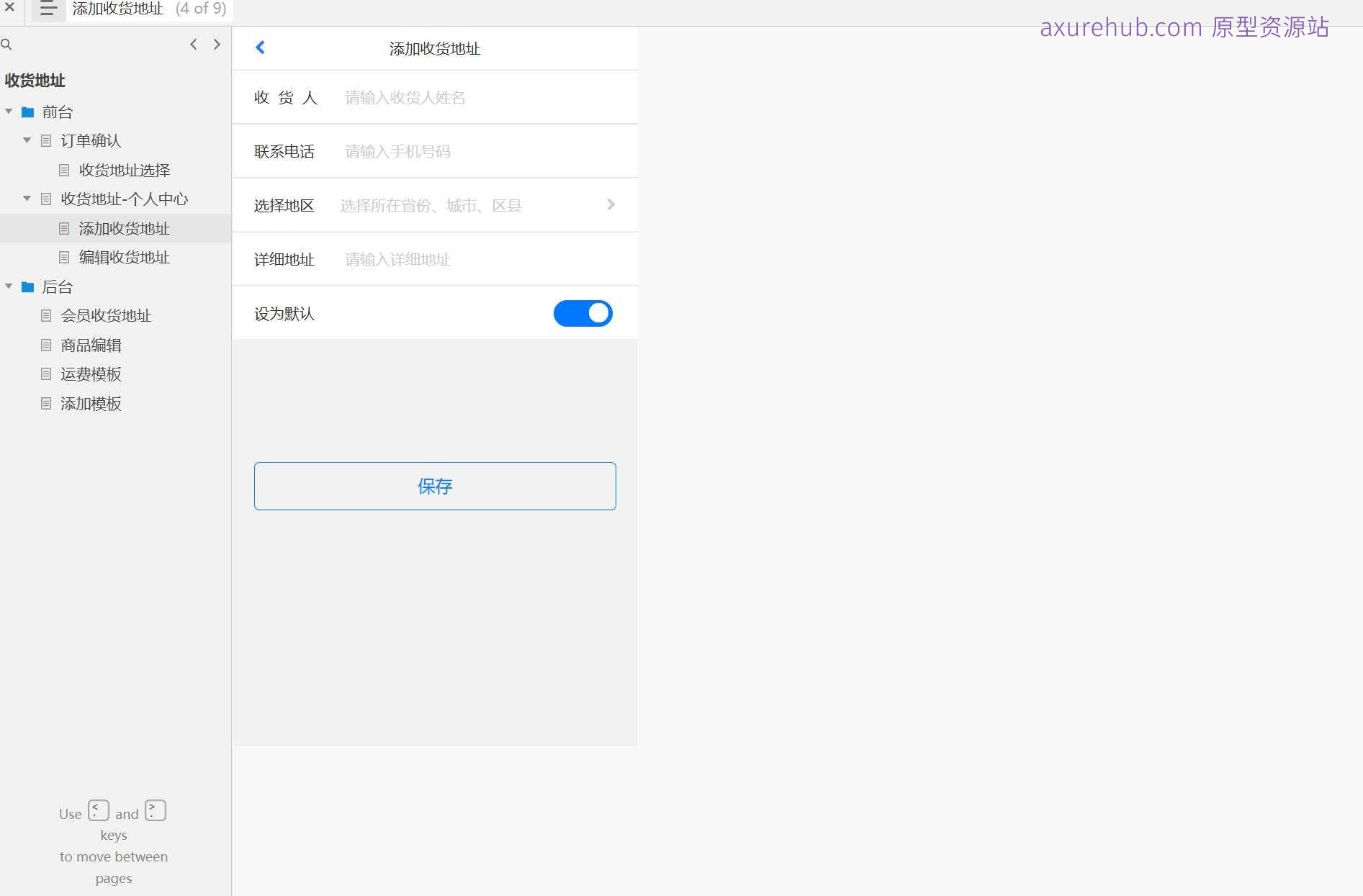The height and width of the screenshot is (896, 1363).
Task: Open the 会员收货地址 page
Action: [106, 315]
